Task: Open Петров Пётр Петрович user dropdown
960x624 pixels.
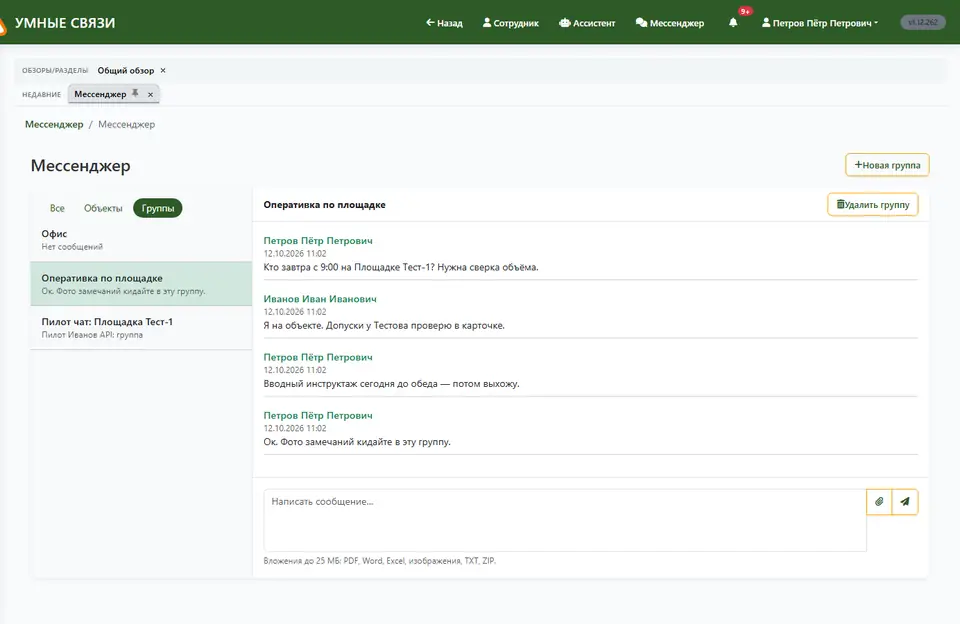Action: (820, 23)
